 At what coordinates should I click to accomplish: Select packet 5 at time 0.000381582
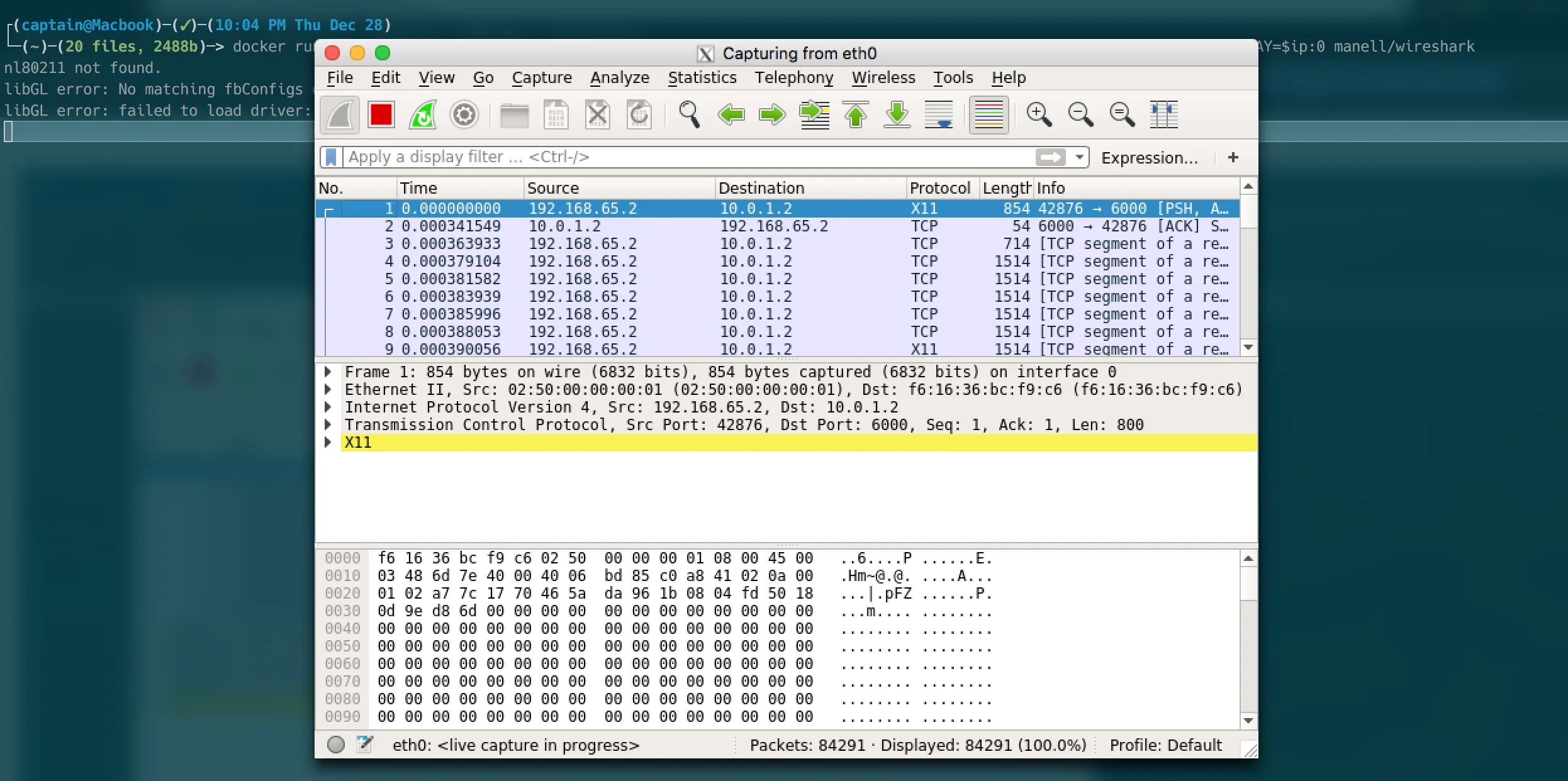(778, 279)
